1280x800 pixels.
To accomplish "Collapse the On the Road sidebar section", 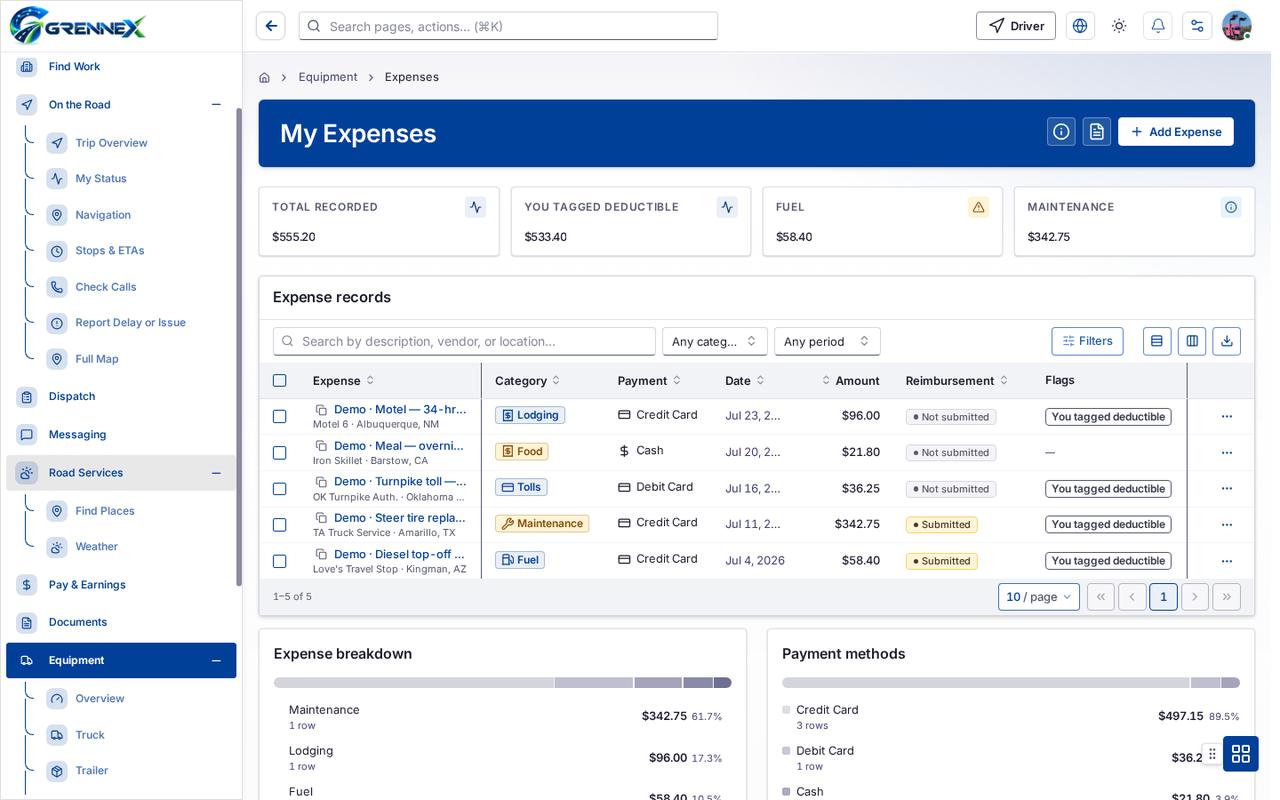I will 216,105.
